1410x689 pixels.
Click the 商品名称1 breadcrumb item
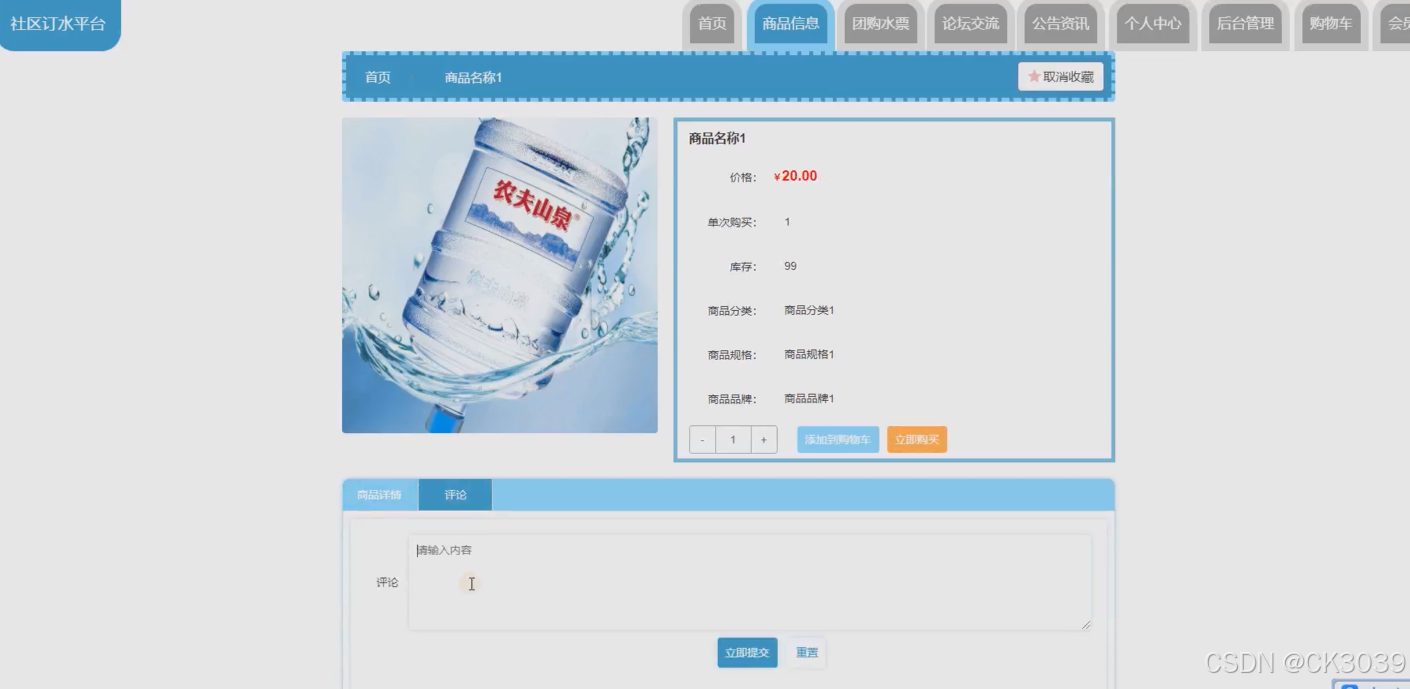point(473,78)
